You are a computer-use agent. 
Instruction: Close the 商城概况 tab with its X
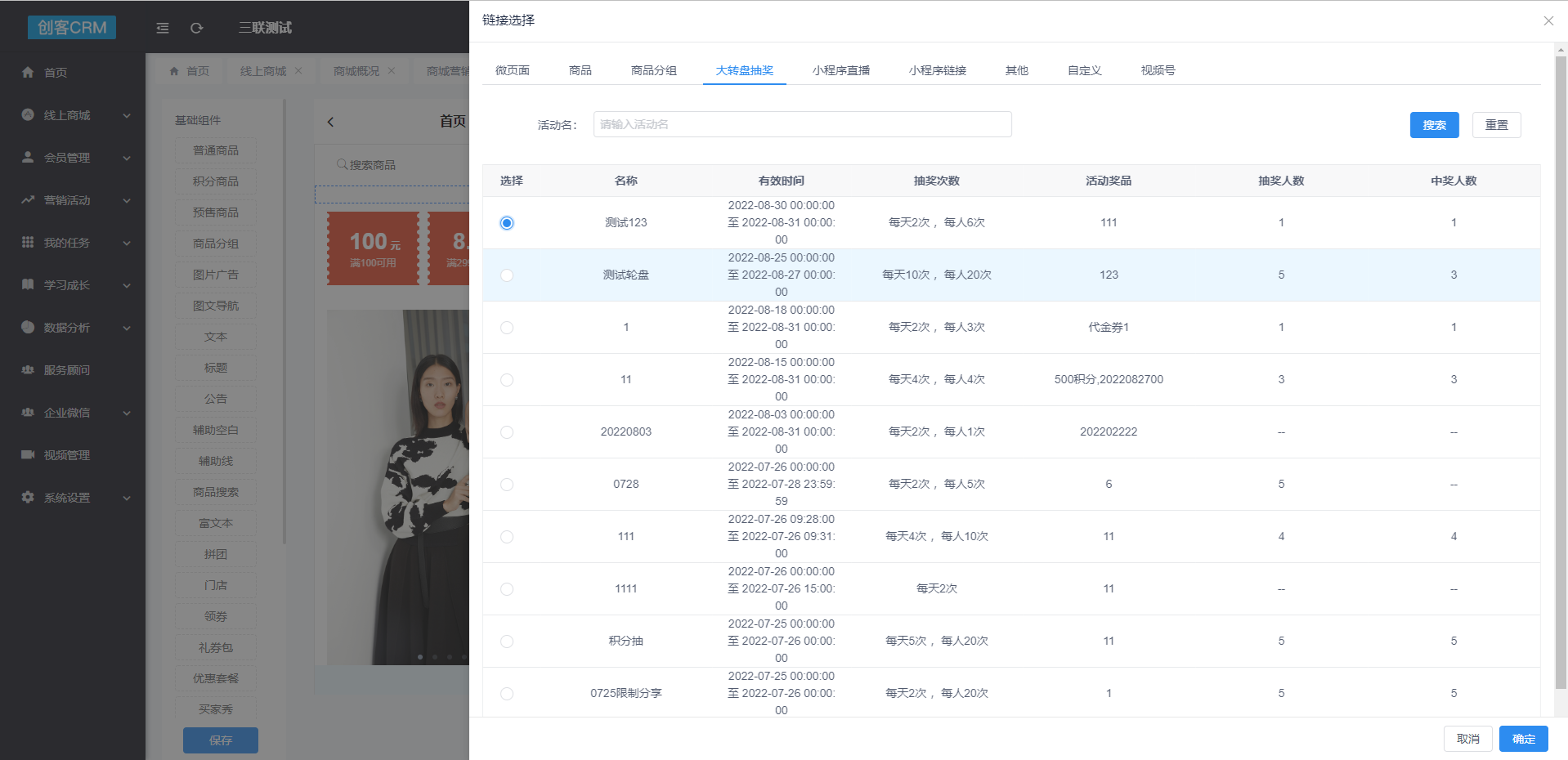point(392,71)
